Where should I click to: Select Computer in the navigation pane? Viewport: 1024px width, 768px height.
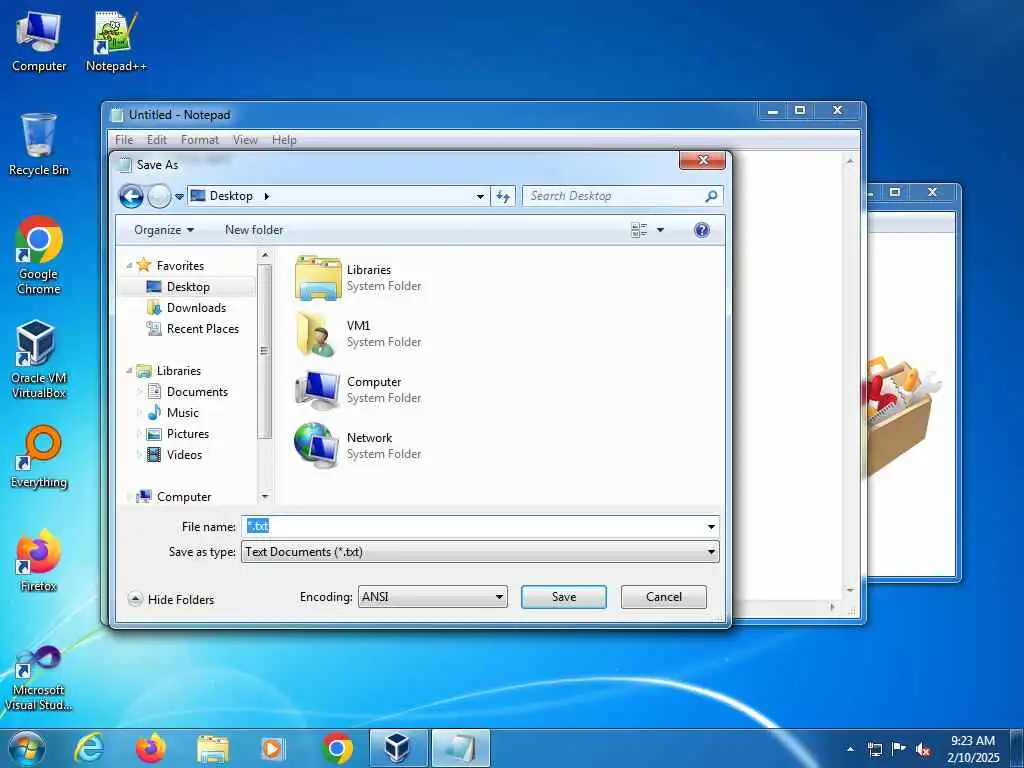184,497
